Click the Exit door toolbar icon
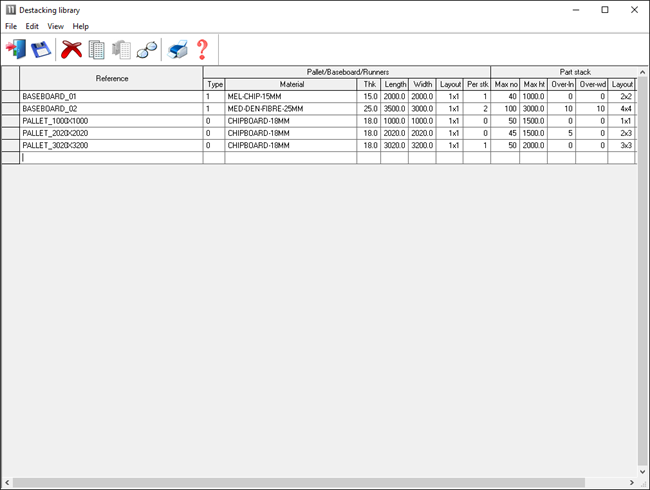 point(16,49)
